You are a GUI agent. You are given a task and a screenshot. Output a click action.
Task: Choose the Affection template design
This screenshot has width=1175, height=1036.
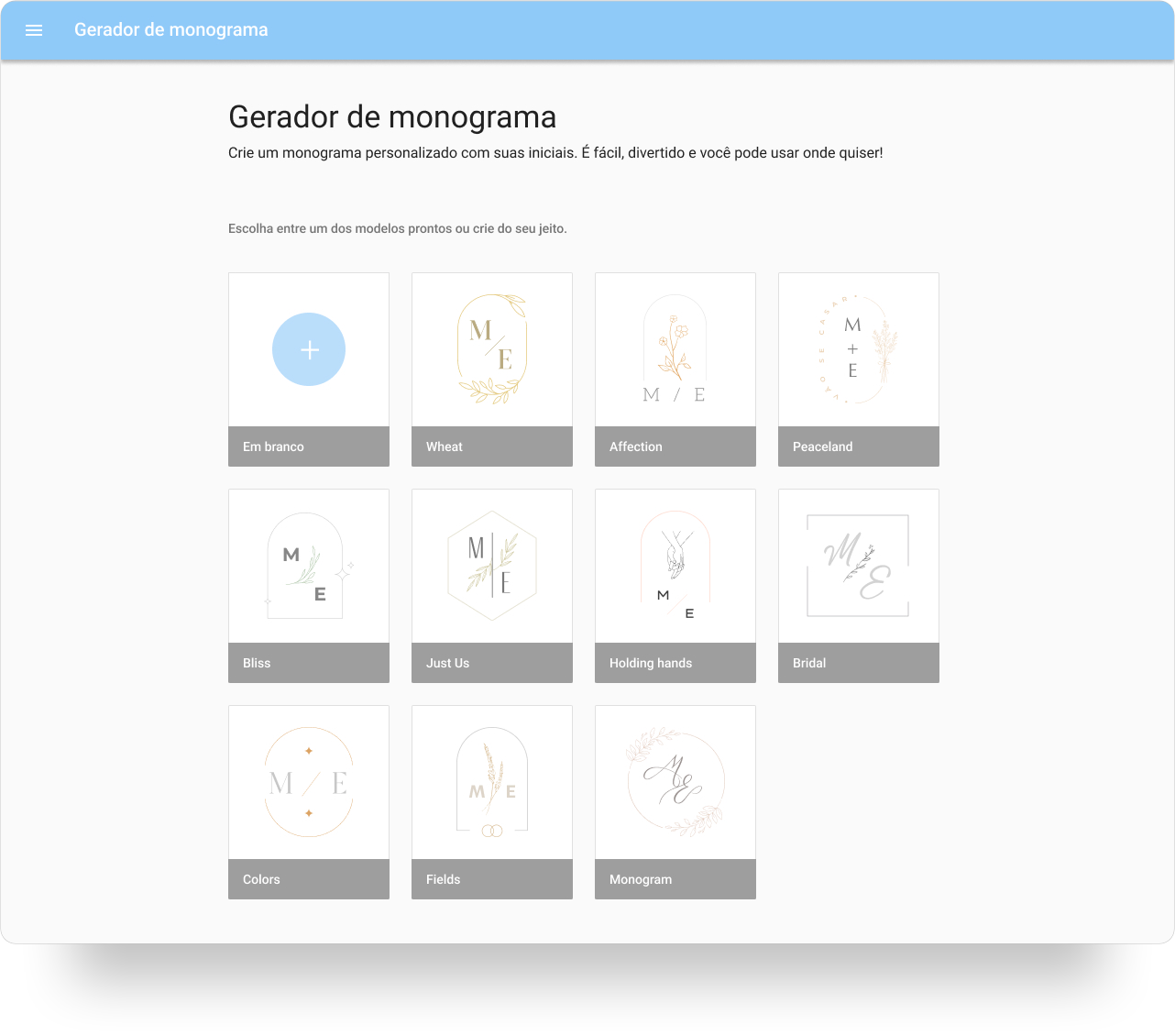click(x=675, y=349)
